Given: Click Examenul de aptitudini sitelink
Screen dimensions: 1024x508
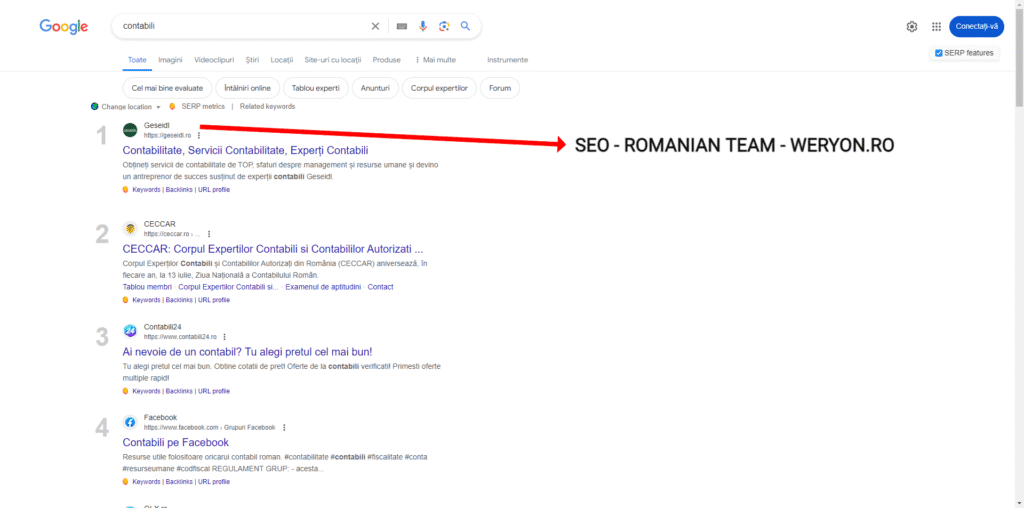Looking at the screenshot, I should 323,287.
